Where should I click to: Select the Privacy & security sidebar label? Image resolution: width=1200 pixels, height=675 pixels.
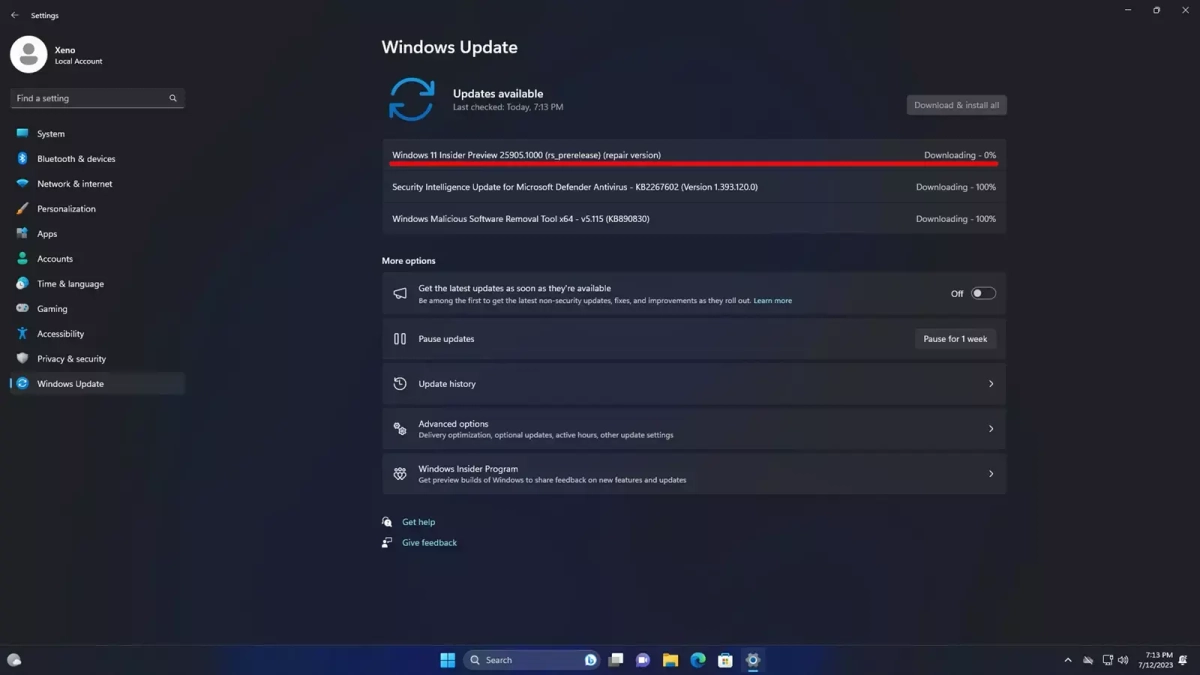point(71,359)
